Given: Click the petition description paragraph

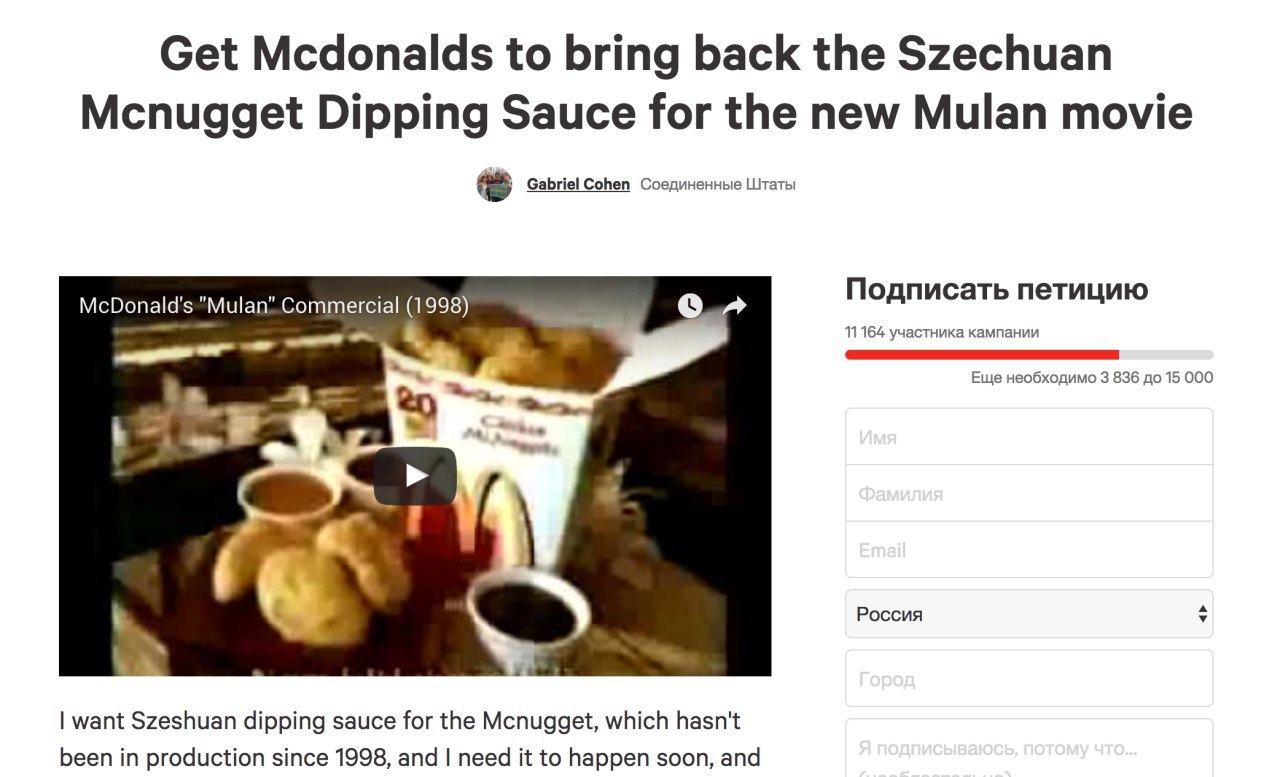Looking at the screenshot, I should pos(410,739).
